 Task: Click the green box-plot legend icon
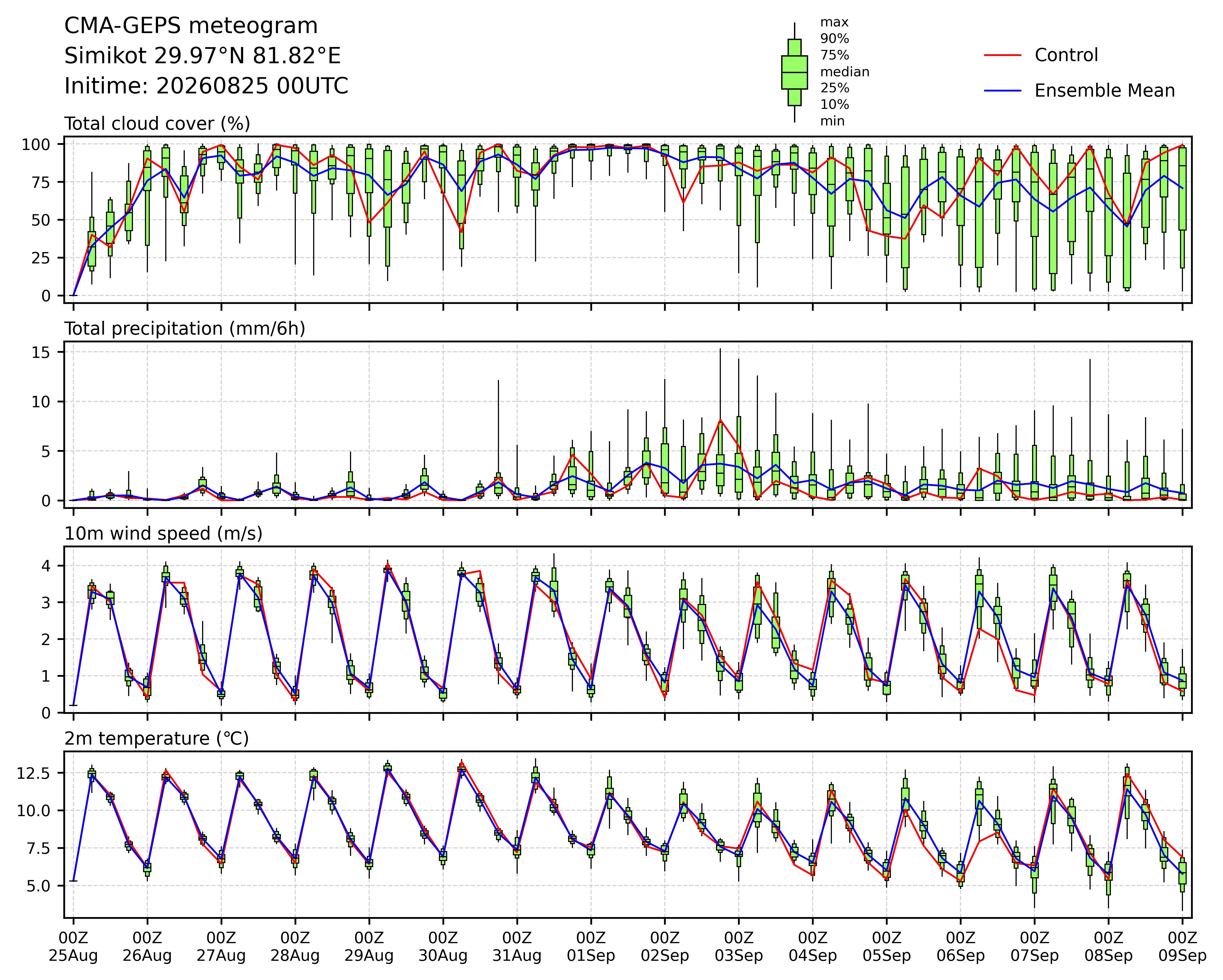coord(794,73)
